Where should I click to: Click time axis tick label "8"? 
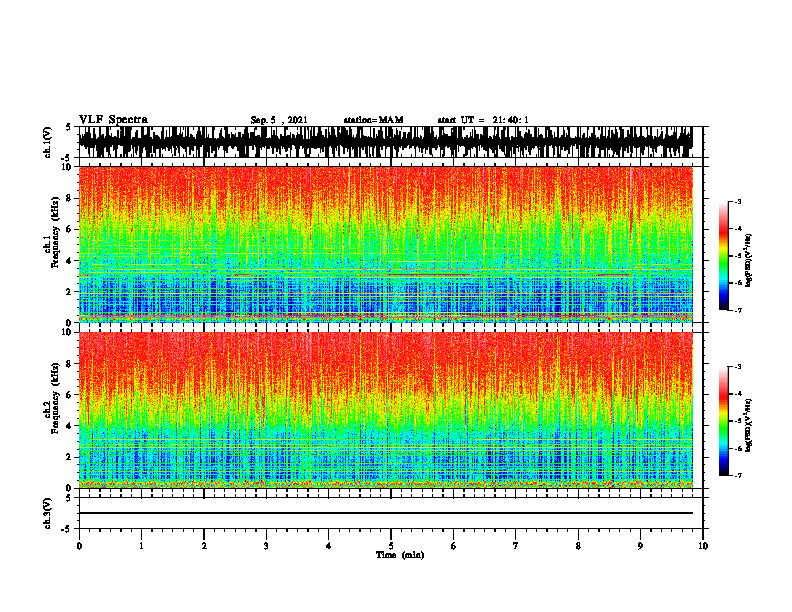[x=578, y=546]
